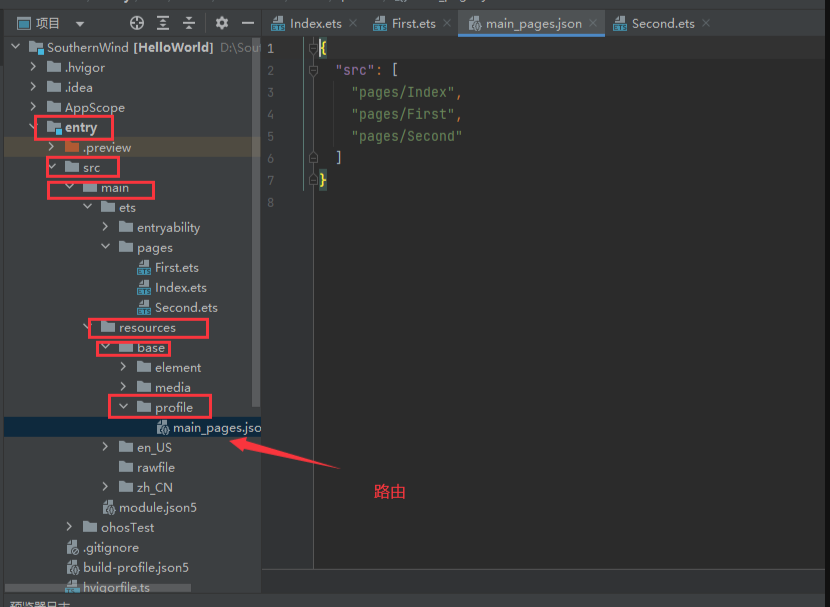The image size is (830, 607).
Task: Collapse the SouthernWind project root
Action: coord(16,47)
